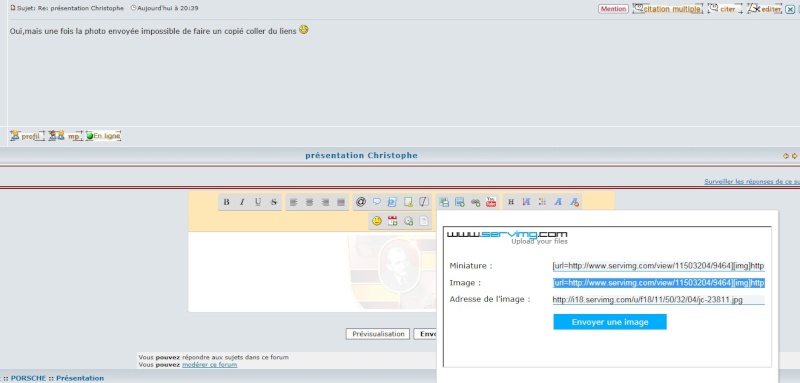Open the font color picker

pos(542,202)
